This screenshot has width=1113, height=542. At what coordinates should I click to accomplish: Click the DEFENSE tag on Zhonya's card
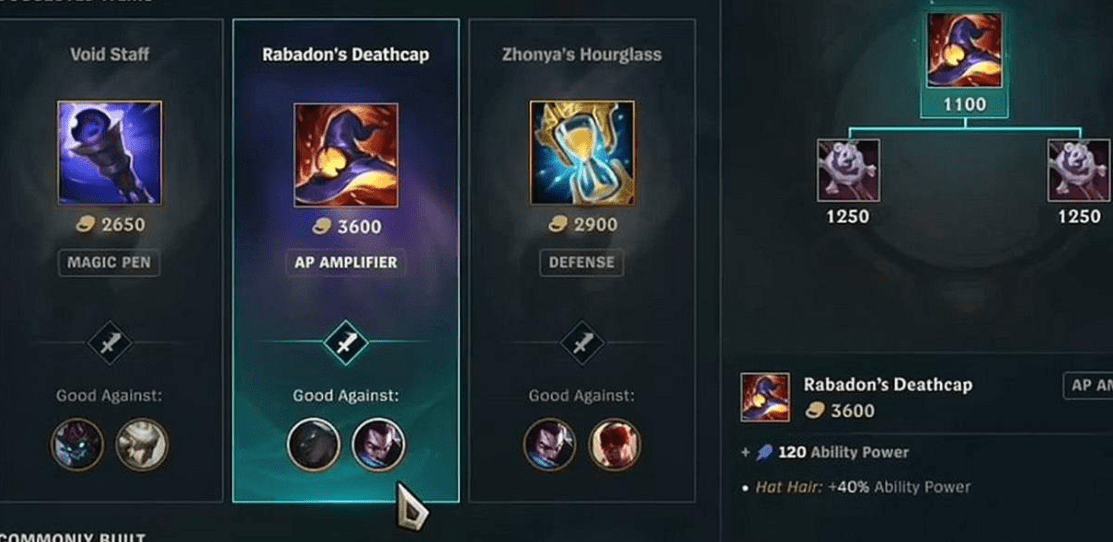(x=582, y=262)
